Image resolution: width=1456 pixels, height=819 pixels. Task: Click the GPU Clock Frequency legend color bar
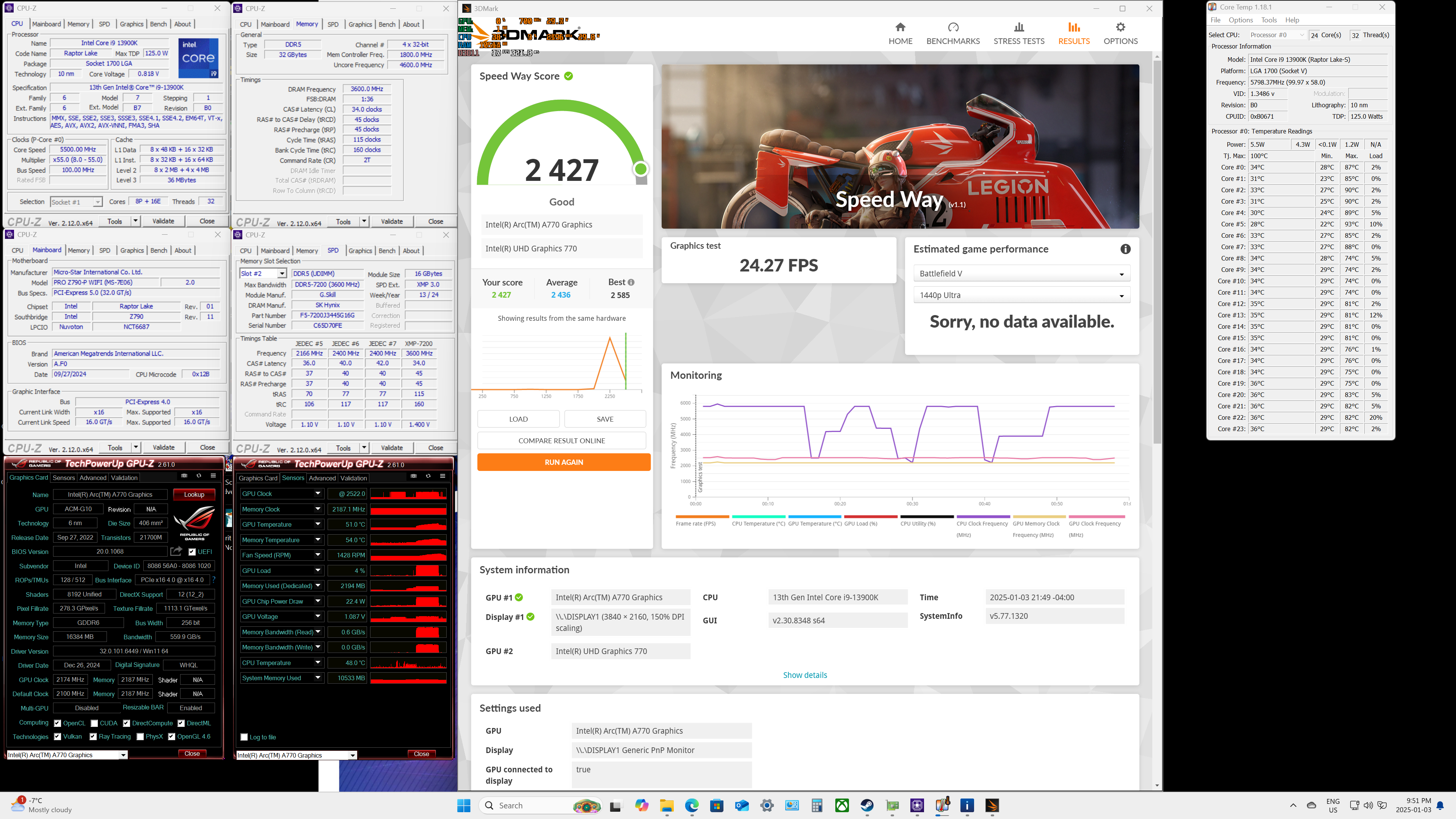click(1097, 516)
